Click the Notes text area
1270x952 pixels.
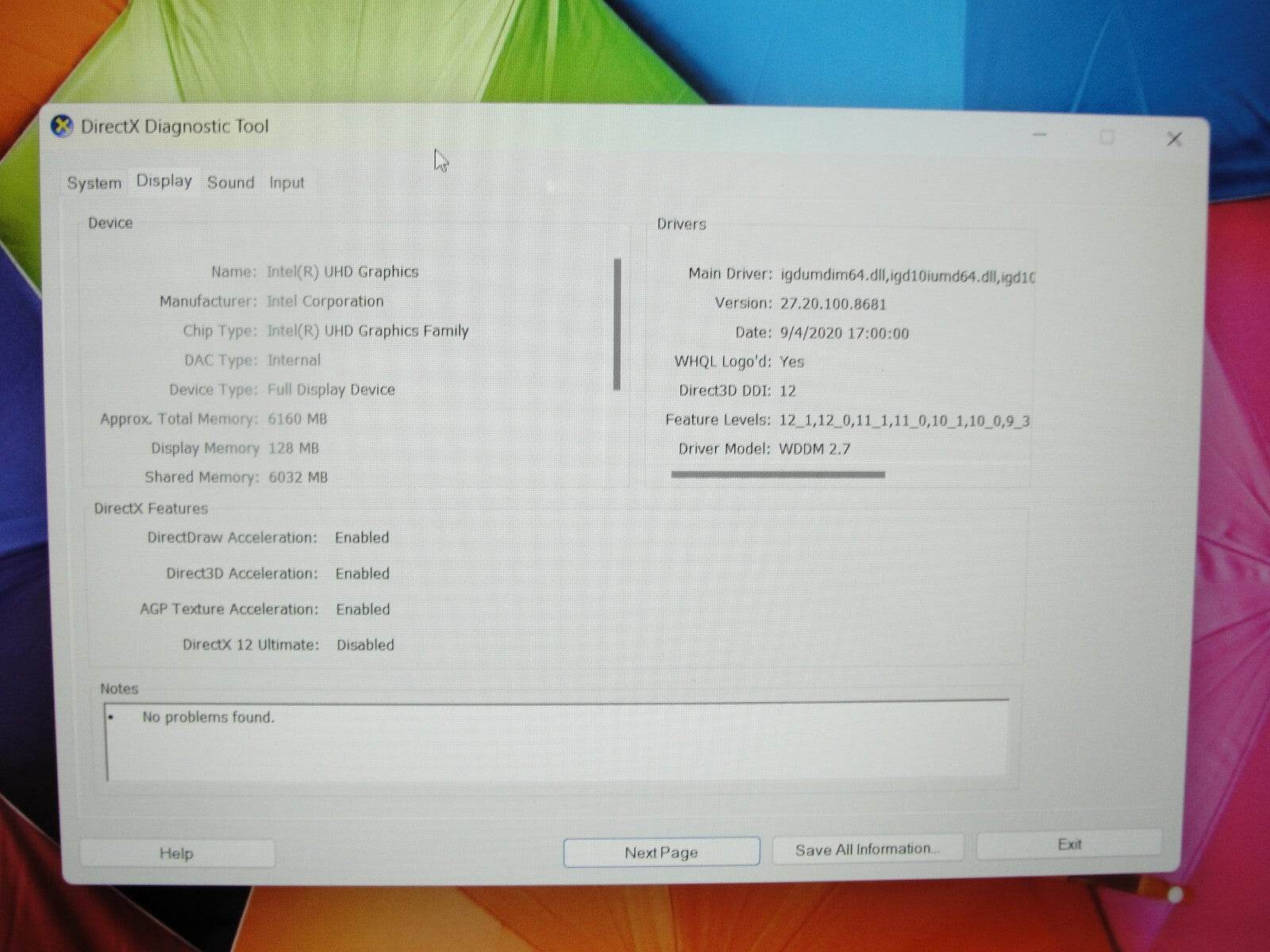pos(556,746)
